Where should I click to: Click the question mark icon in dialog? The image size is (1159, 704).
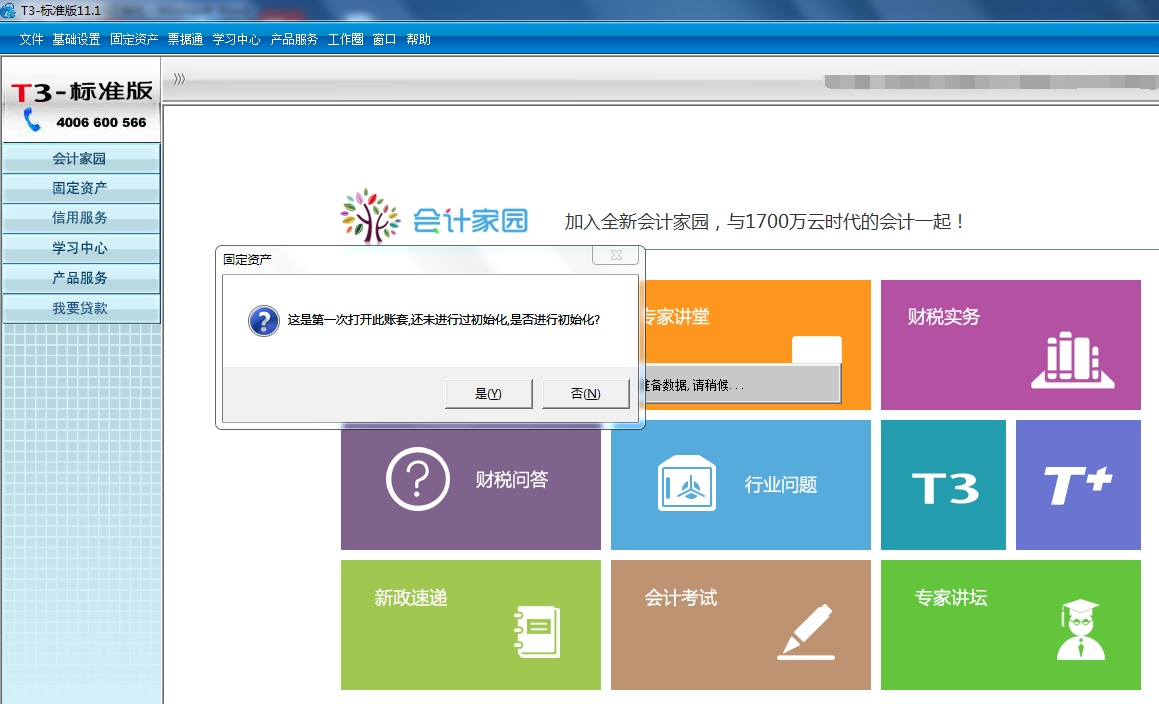[x=264, y=321]
